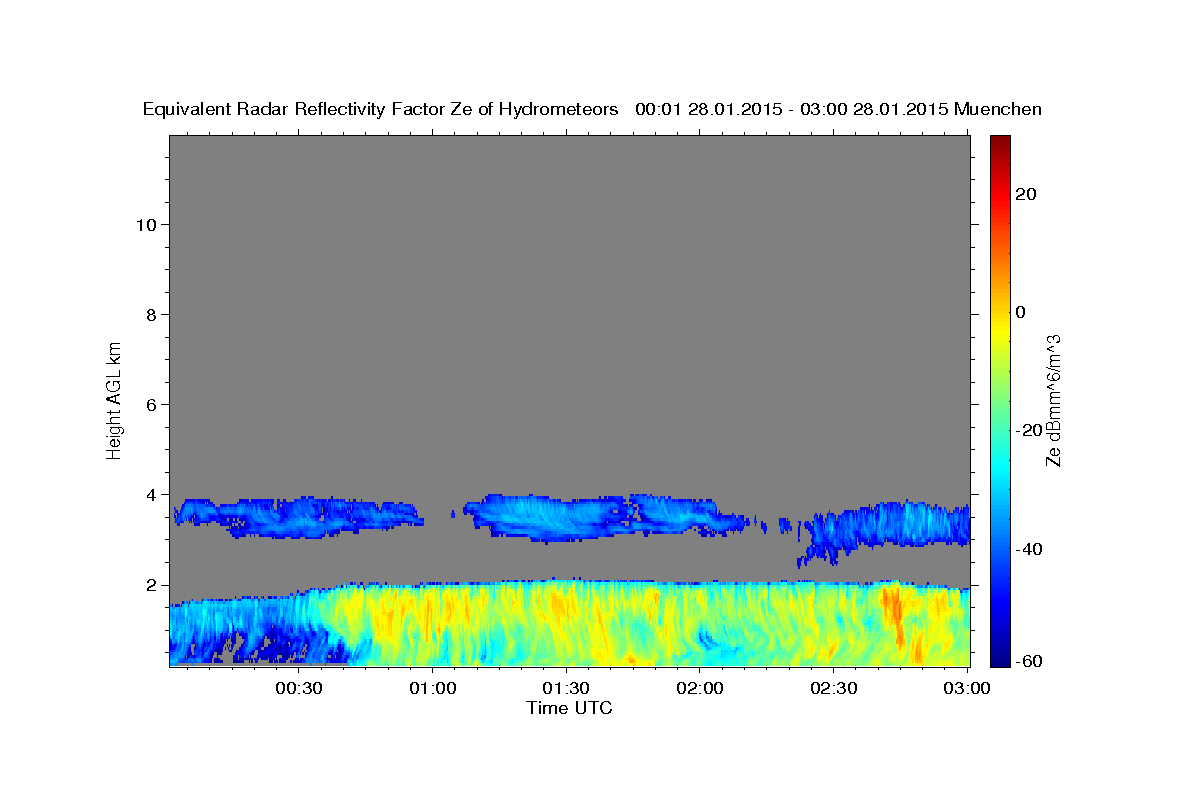Click the colorbar value '-60'
1200x800 pixels.
(1029, 662)
